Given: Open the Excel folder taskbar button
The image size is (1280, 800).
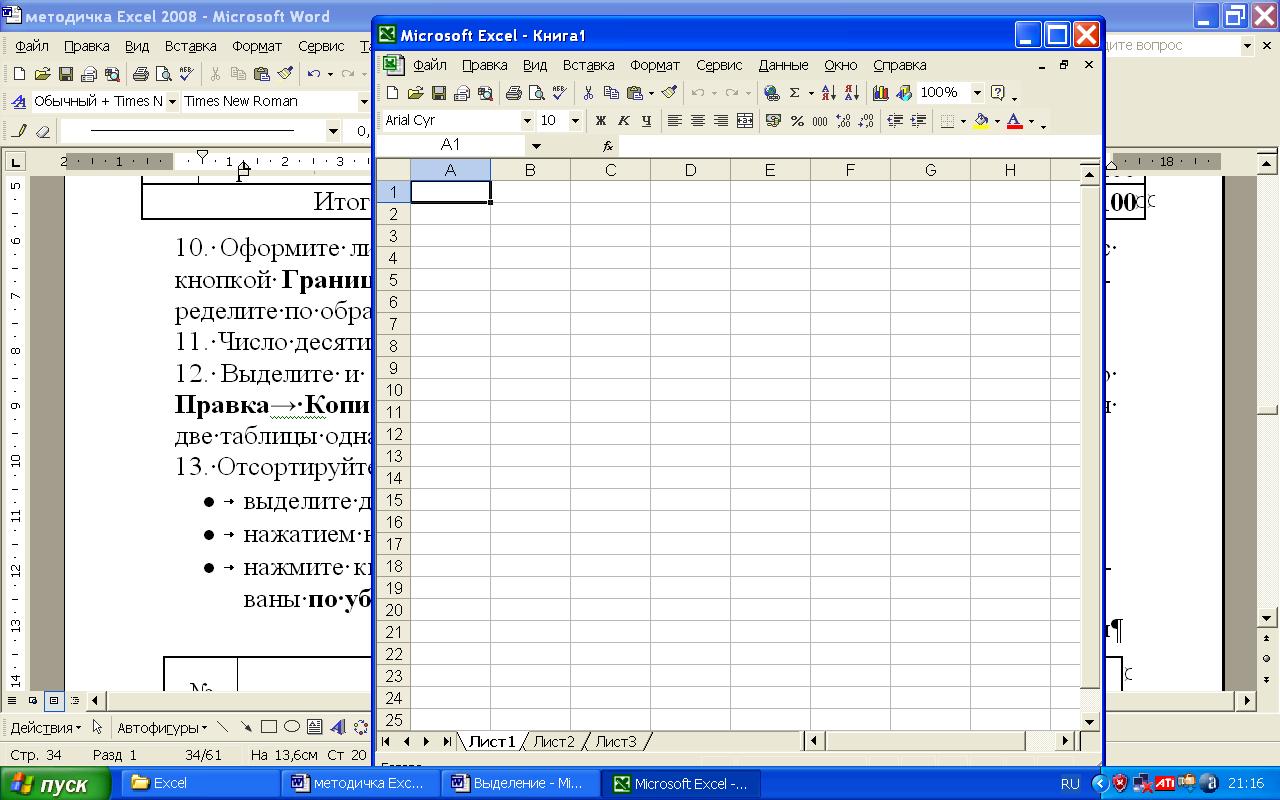Looking at the screenshot, I should pyautogui.click(x=200, y=783).
